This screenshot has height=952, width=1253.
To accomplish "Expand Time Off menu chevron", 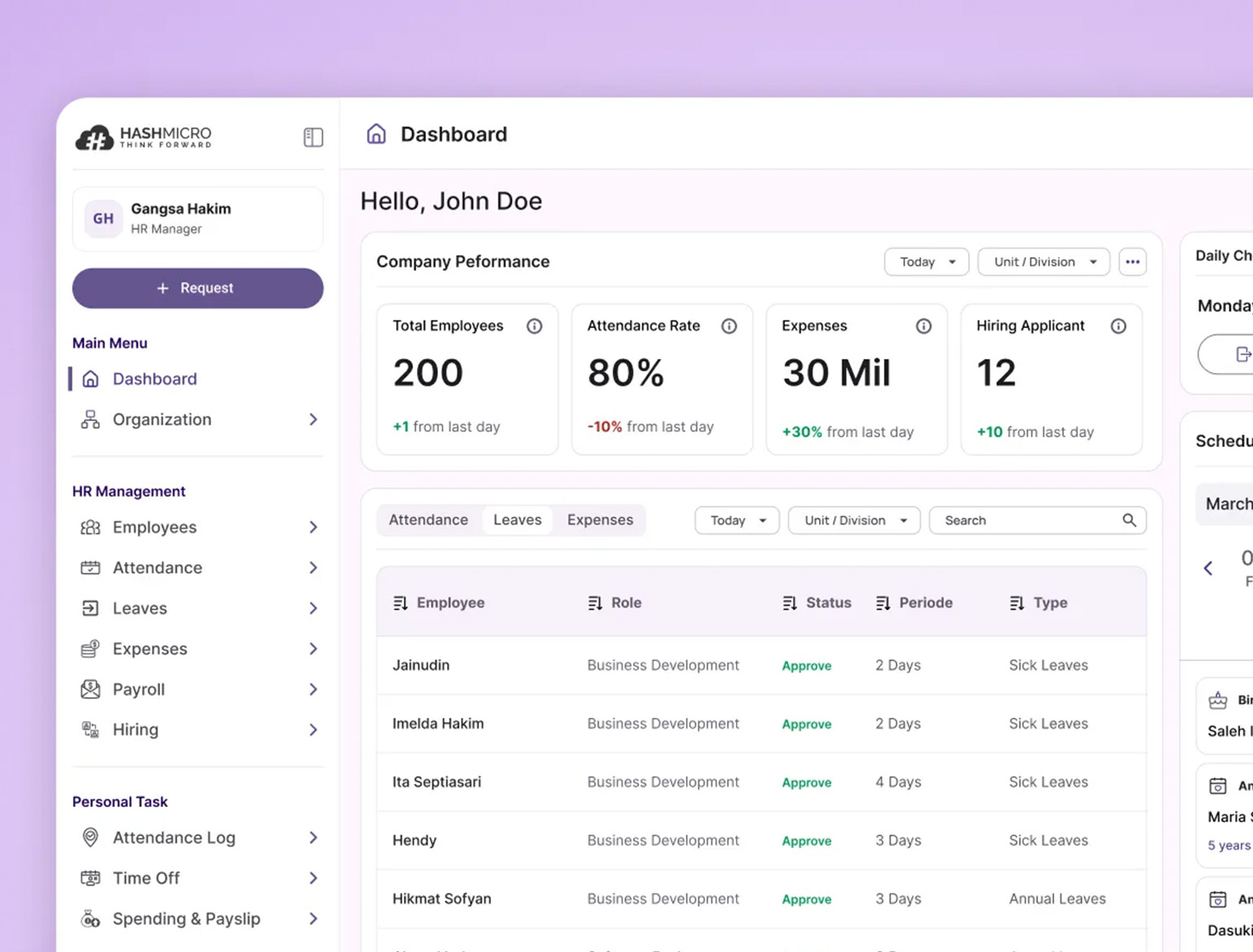I will coord(313,878).
